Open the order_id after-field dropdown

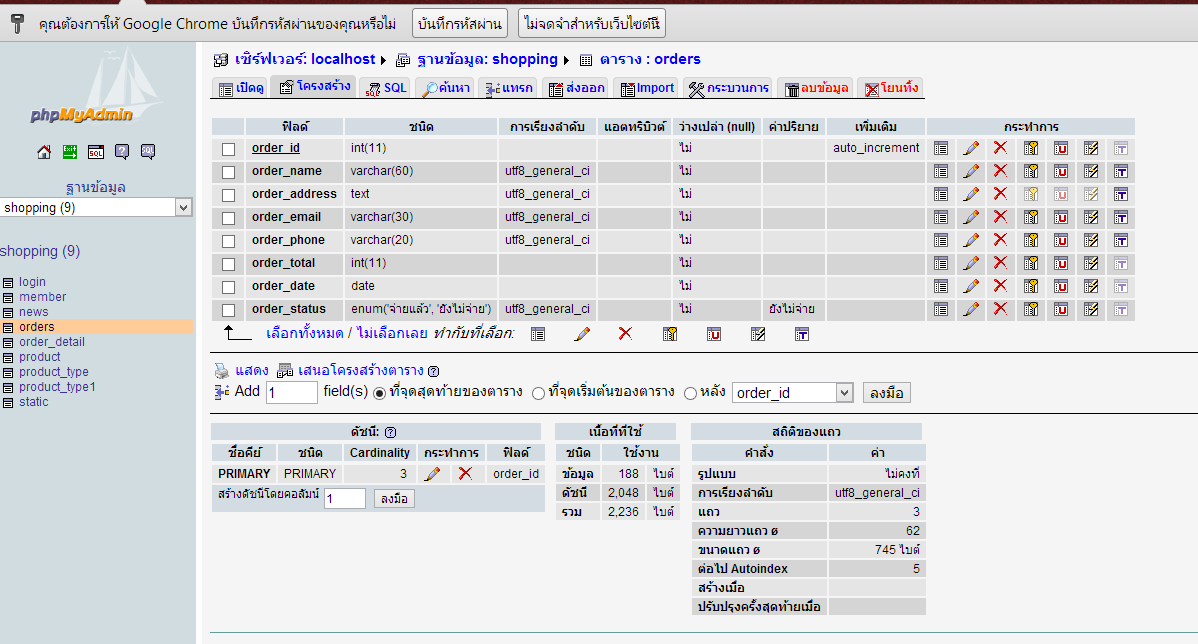point(792,393)
